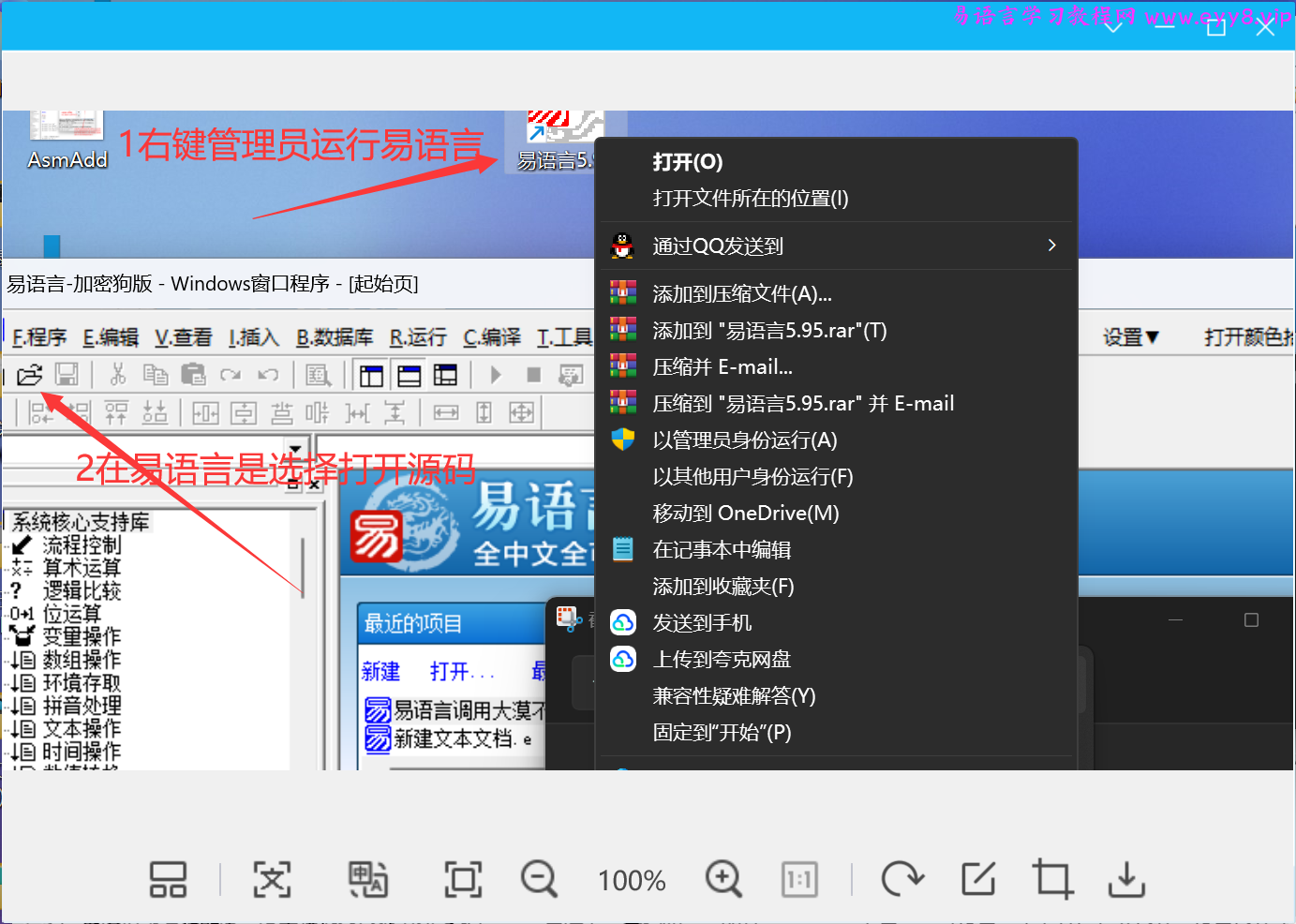
Task: Open the V.查看 menu
Action: (183, 337)
